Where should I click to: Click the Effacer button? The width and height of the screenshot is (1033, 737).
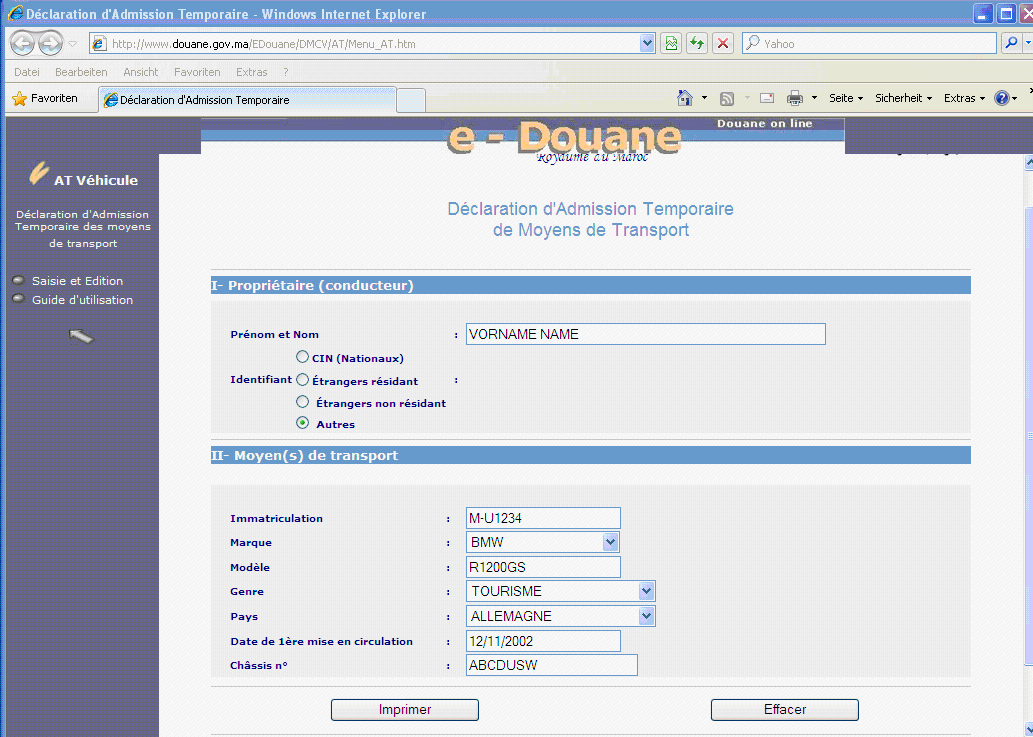[x=785, y=710]
